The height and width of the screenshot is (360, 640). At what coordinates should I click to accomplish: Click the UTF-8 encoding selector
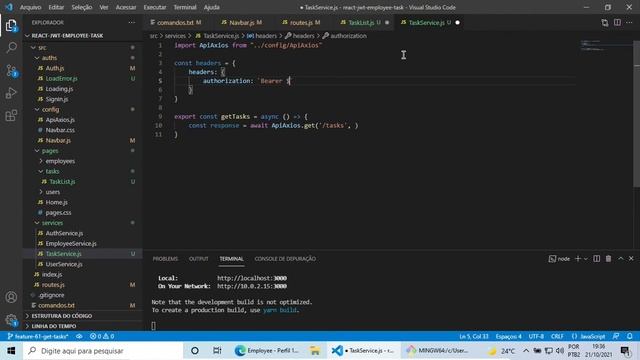point(536,336)
